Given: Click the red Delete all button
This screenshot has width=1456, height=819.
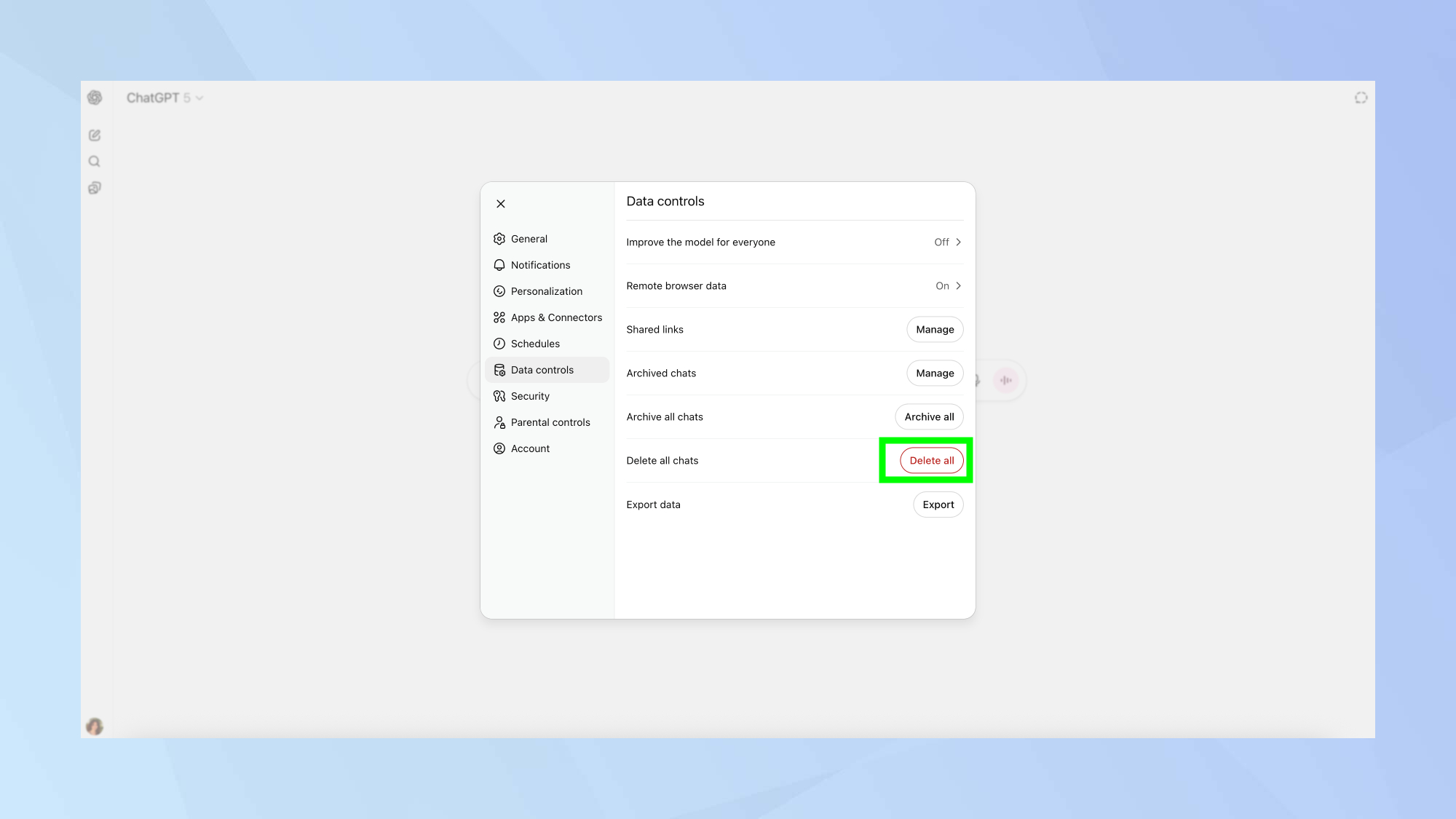Looking at the screenshot, I should (931, 461).
